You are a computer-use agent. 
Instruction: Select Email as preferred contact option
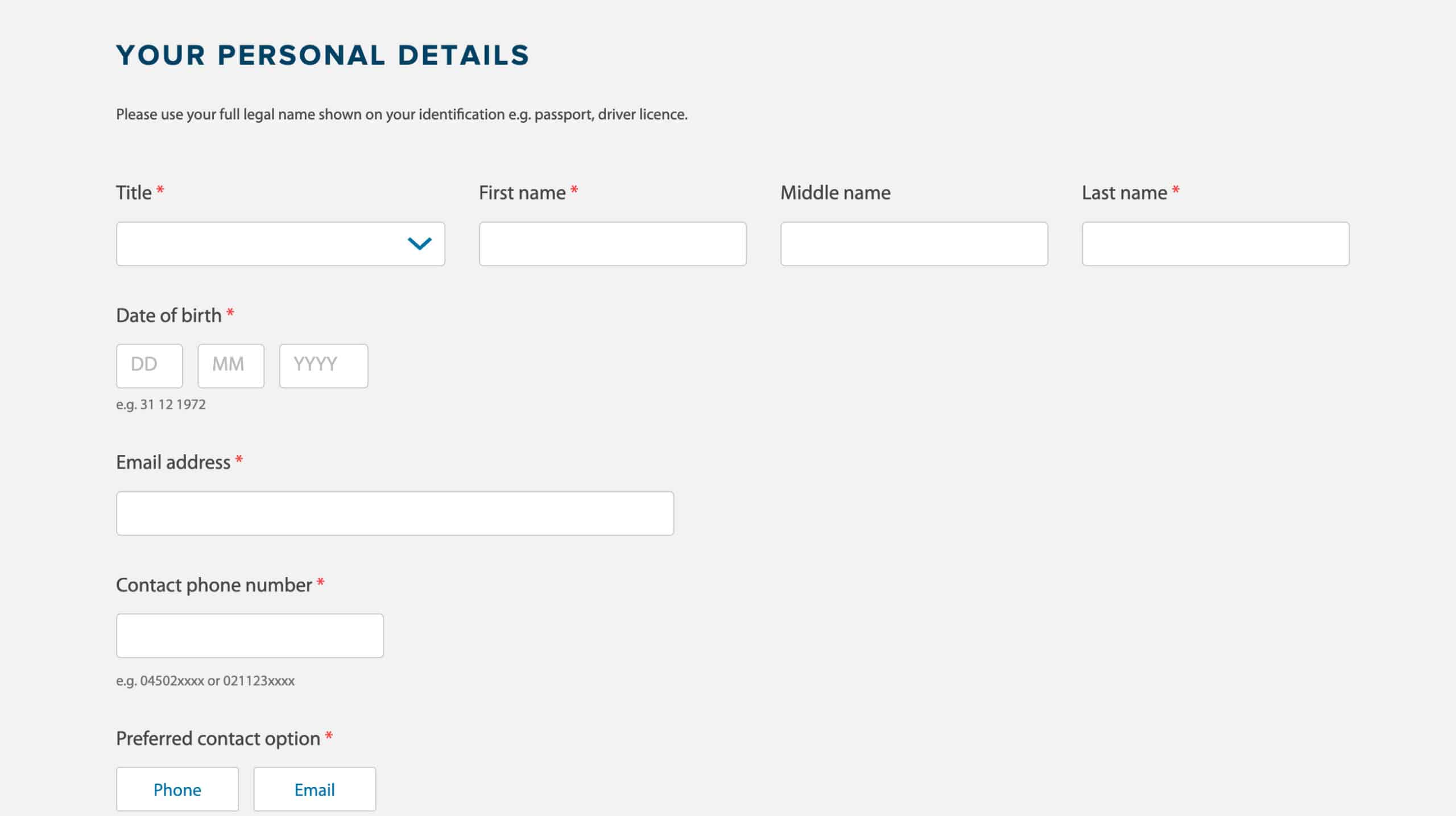tap(315, 789)
